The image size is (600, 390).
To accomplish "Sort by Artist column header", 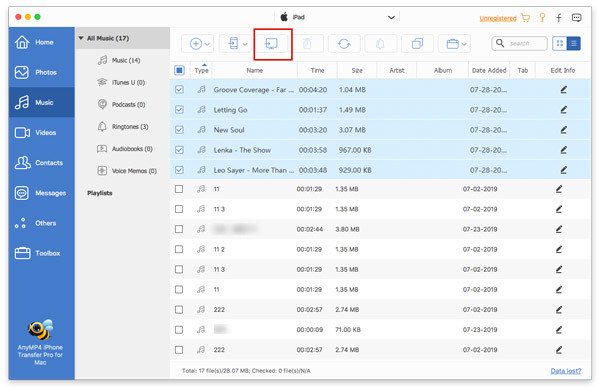I will (397, 70).
